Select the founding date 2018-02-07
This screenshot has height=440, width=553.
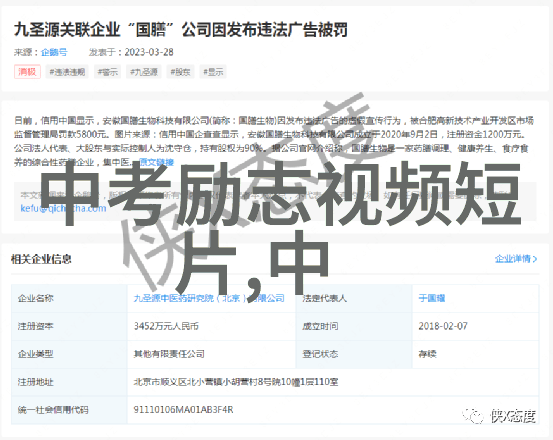tap(443, 326)
